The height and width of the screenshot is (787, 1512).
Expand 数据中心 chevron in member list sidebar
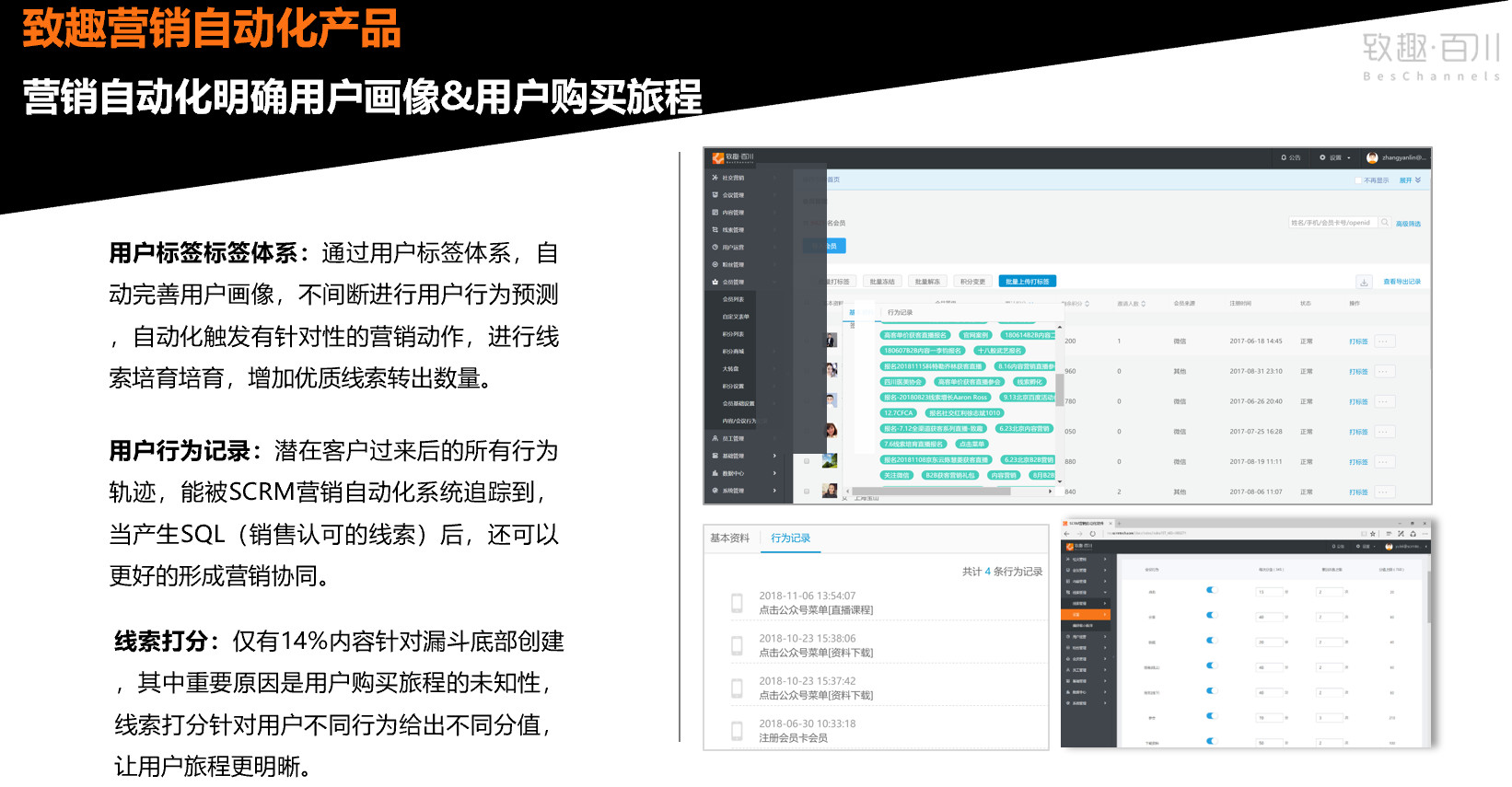click(774, 473)
